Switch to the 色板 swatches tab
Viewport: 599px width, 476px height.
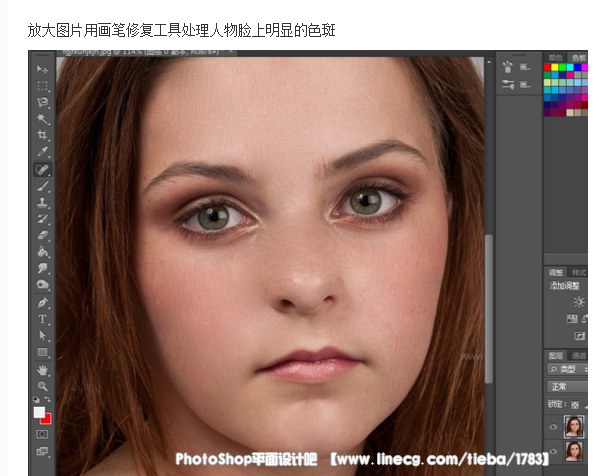coord(578,58)
